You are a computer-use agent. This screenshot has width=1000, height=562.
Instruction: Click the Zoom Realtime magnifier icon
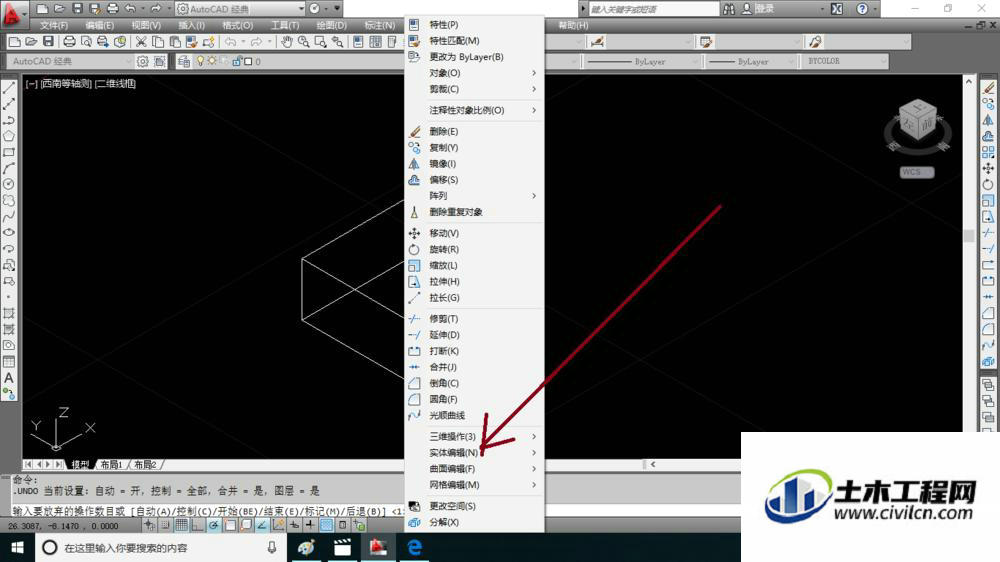tap(304, 42)
